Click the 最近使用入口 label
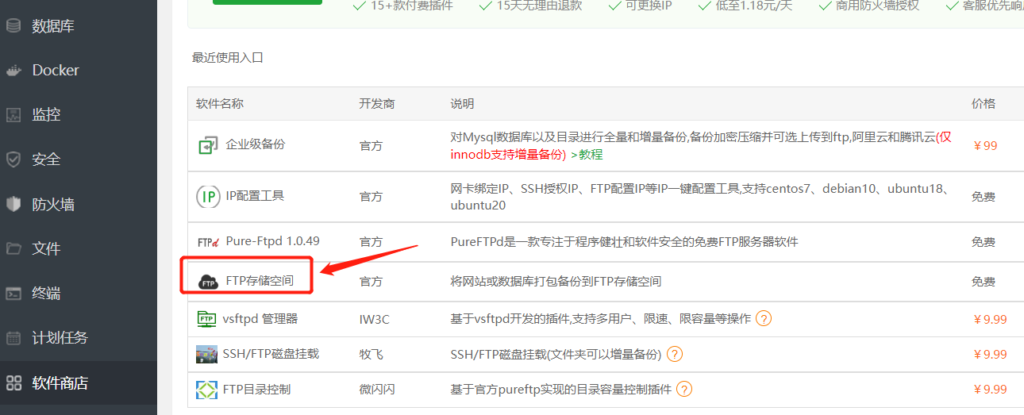 point(227,58)
